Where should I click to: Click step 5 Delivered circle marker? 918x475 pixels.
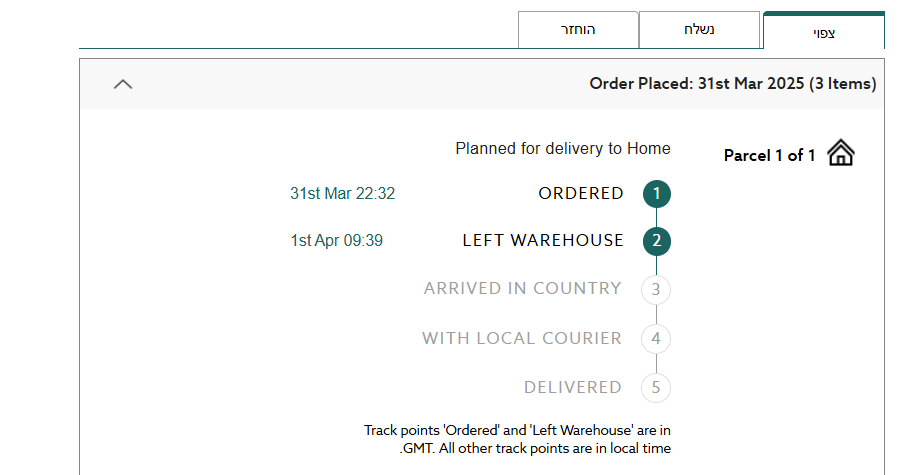[x=656, y=388]
